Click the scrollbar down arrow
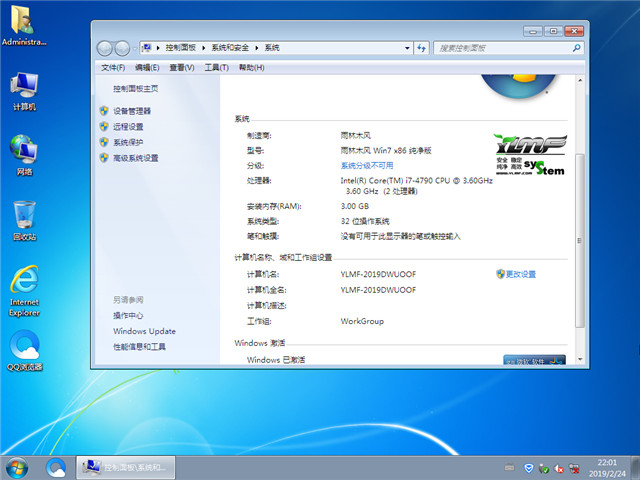Image resolution: width=640 pixels, height=480 pixels. click(580, 359)
